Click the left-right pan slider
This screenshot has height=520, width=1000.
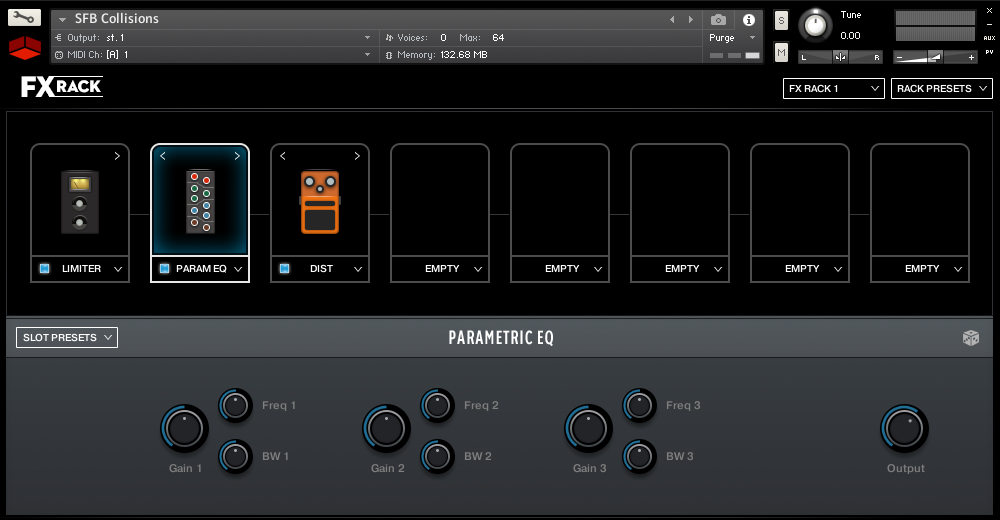pyautogui.click(x=841, y=57)
